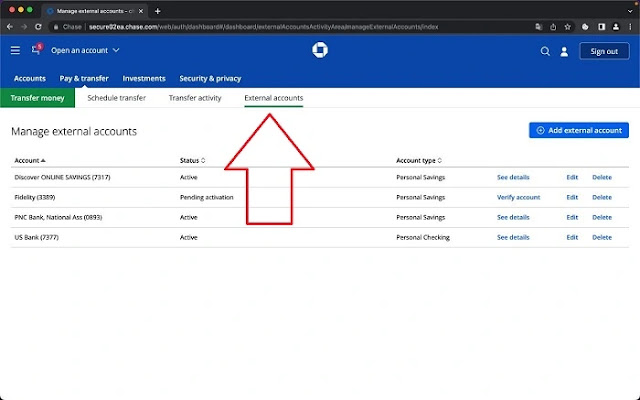640x400 pixels.
Task: Sort table by Status column
Action: (x=192, y=160)
